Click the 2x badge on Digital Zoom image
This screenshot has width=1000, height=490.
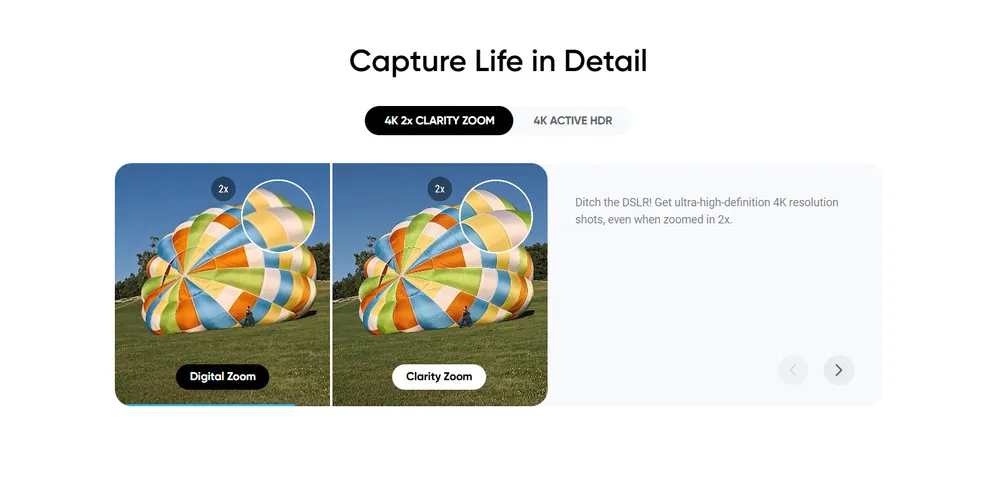pos(223,189)
